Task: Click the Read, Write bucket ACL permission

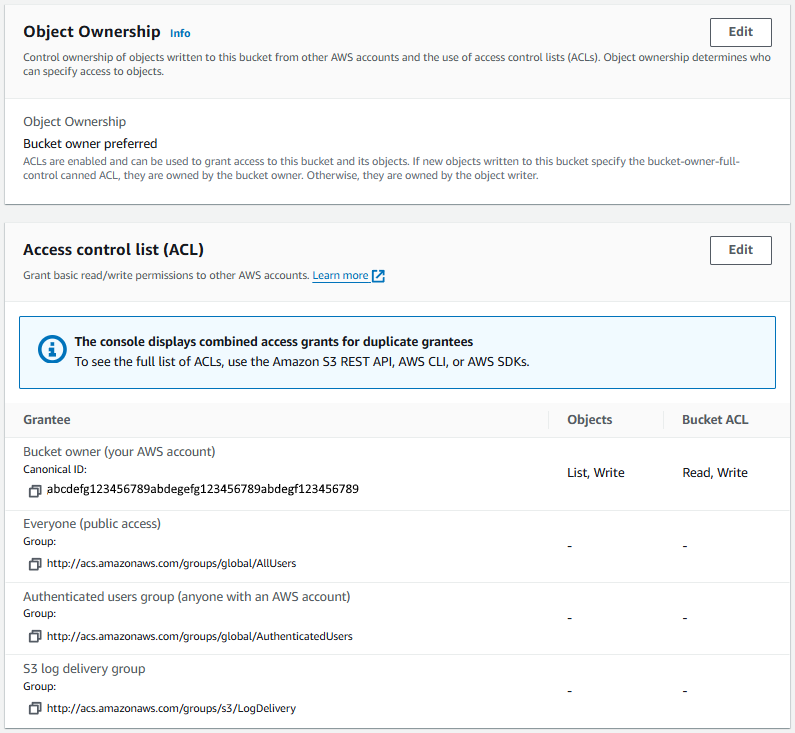Action: pos(715,473)
